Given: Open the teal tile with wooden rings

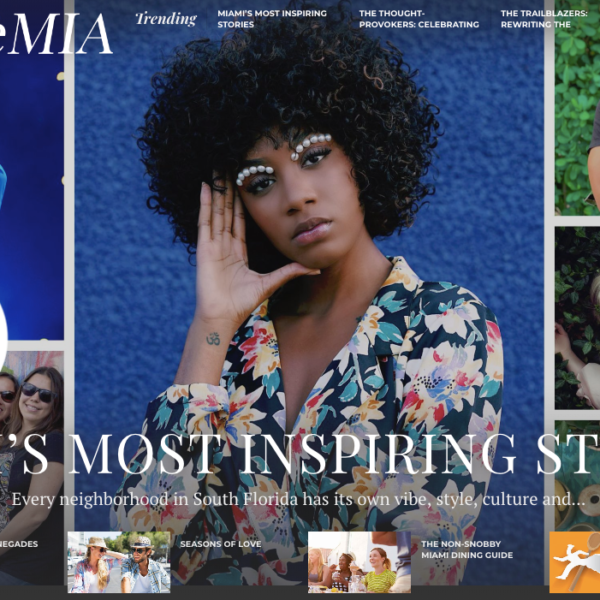Looking at the screenshot, I should click(577, 474).
